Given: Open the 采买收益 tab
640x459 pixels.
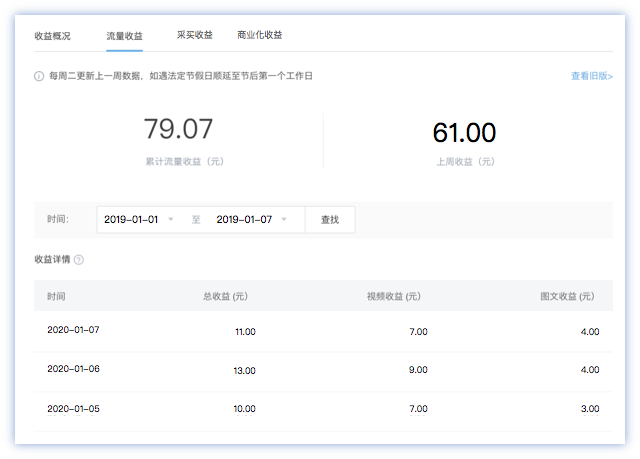Looking at the screenshot, I should [194, 35].
